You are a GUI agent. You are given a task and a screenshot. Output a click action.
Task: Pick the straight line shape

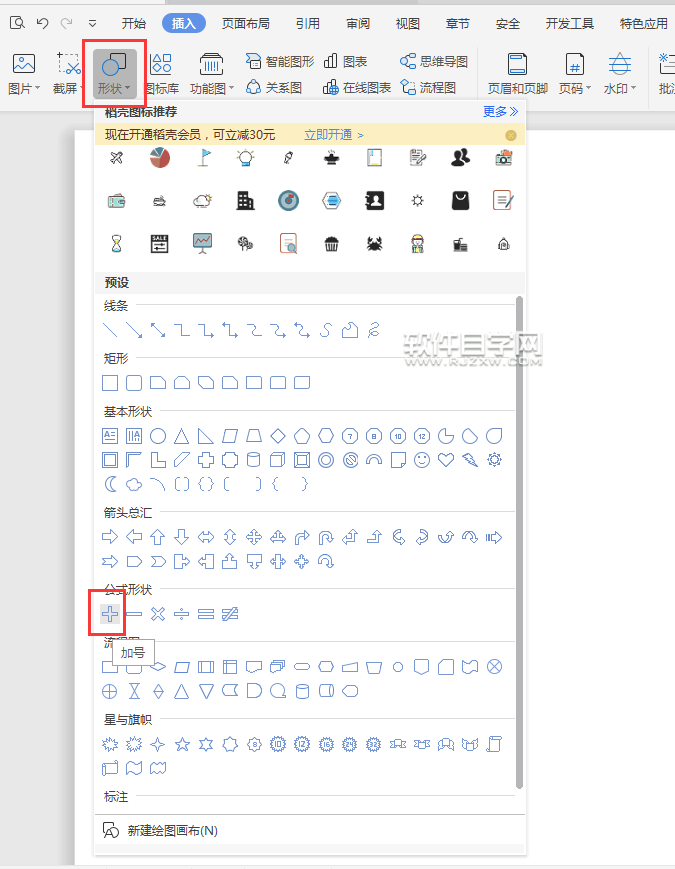click(110, 330)
